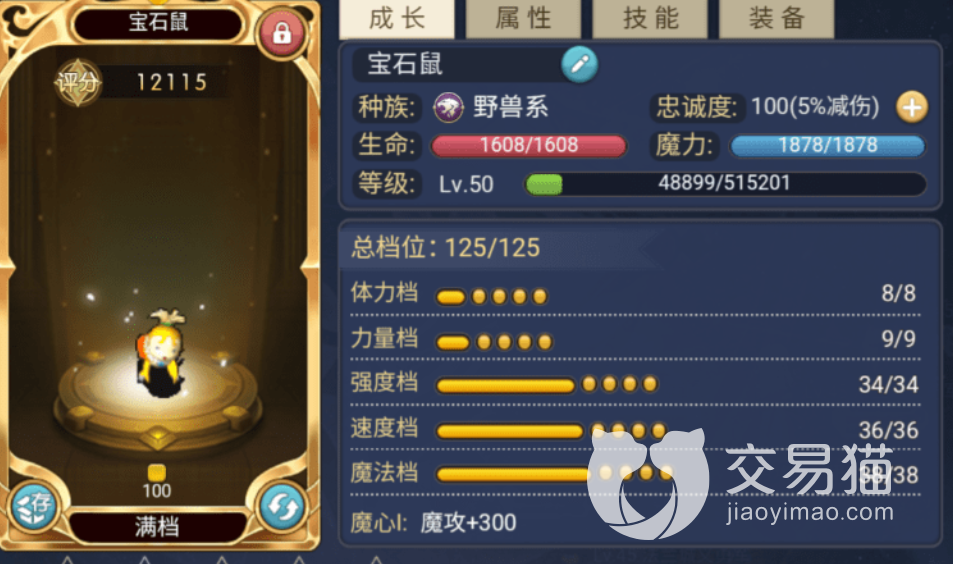Click the blue 魔力 mana bar
Viewport: 953px width, 564px height.
click(827, 145)
